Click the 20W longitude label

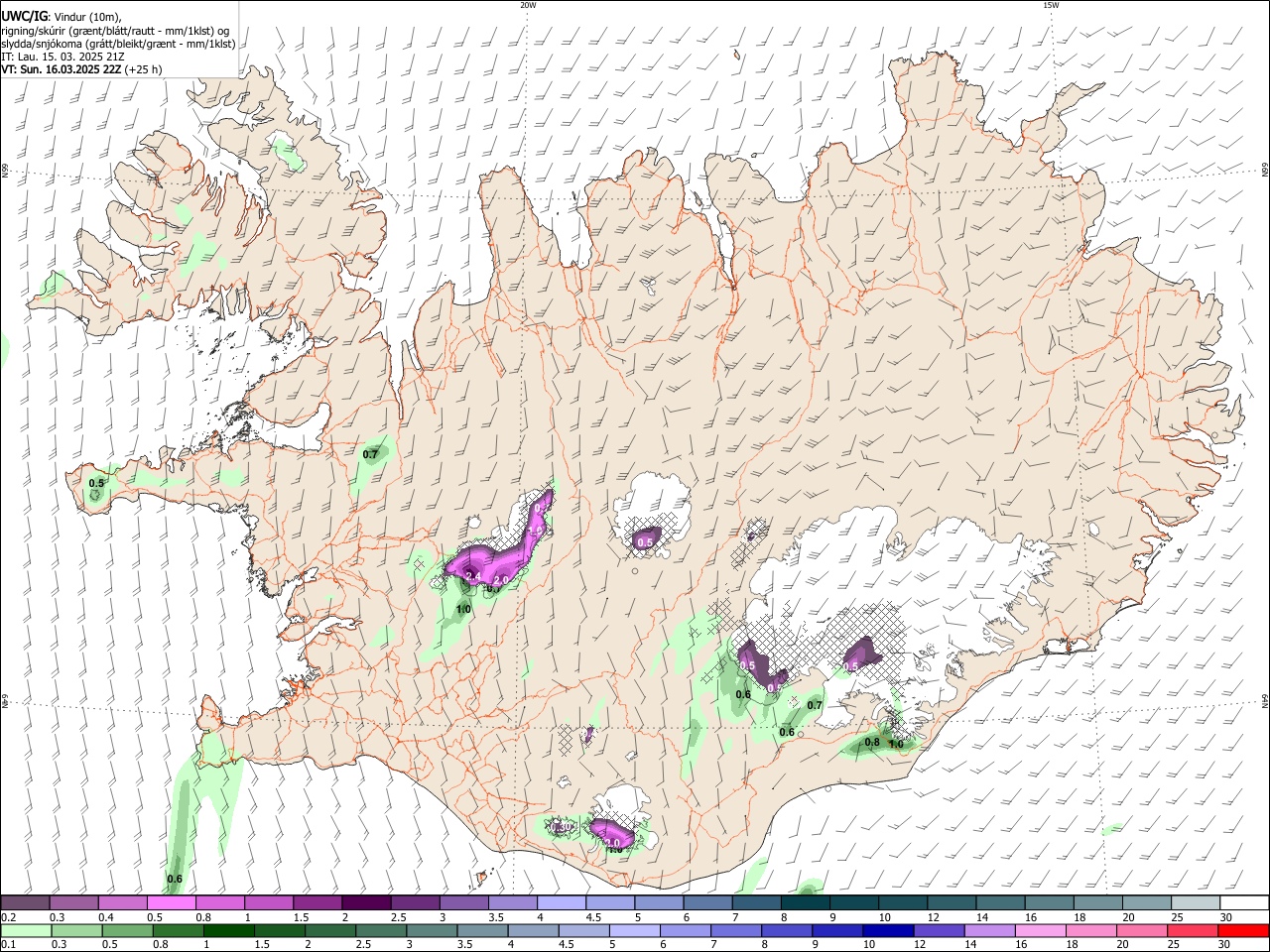point(528,5)
